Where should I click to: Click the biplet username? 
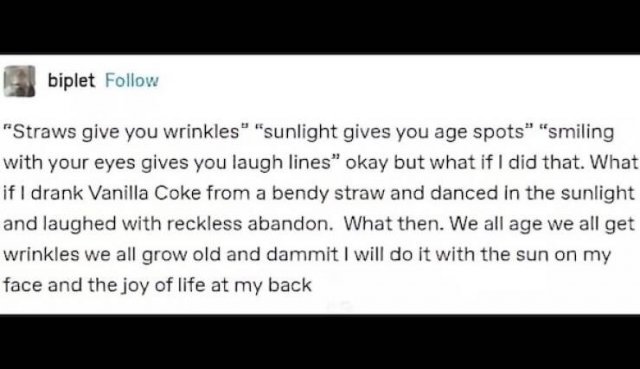point(71,80)
